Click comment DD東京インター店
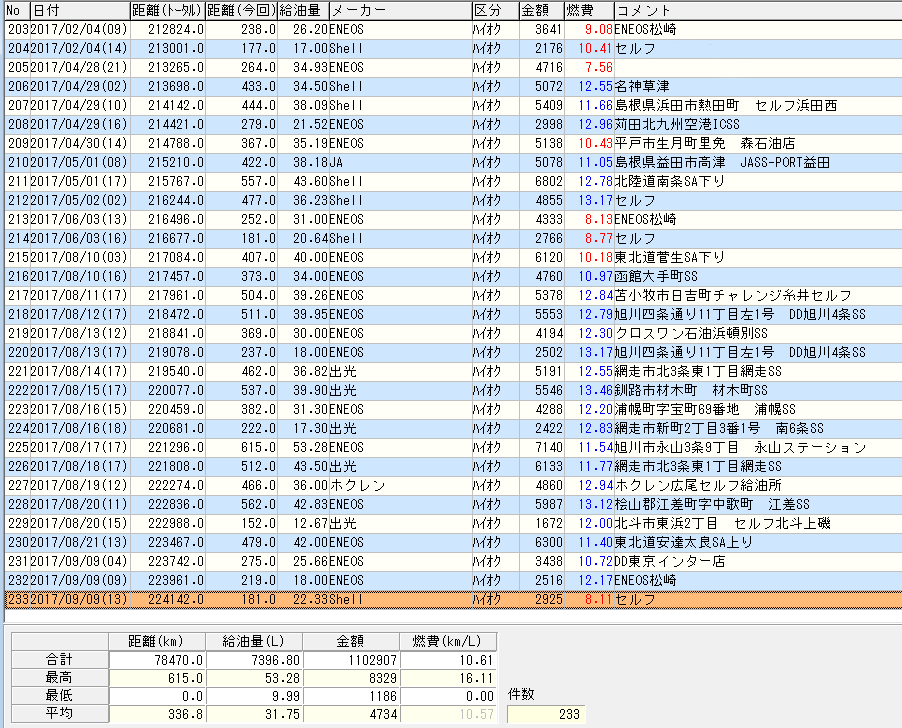This screenshot has height=728, width=902. [x=670, y=561]
